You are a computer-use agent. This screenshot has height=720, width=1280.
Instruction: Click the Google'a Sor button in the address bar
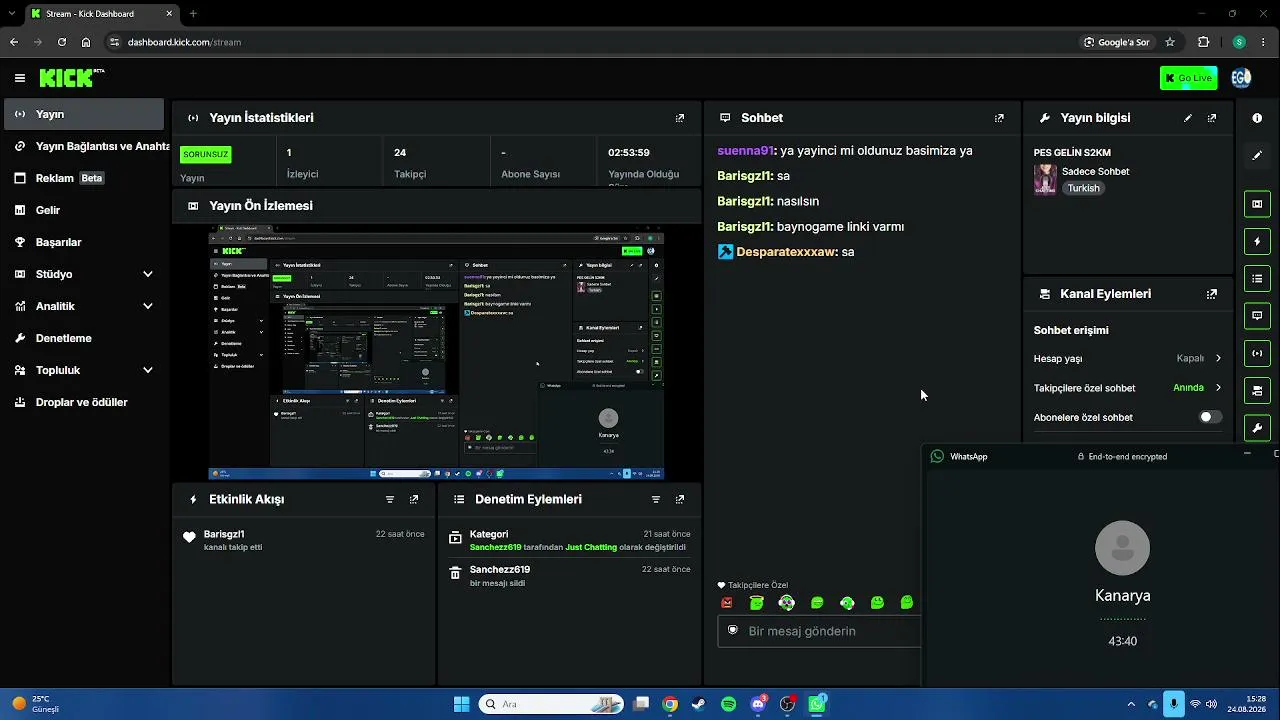(1117, 42)
